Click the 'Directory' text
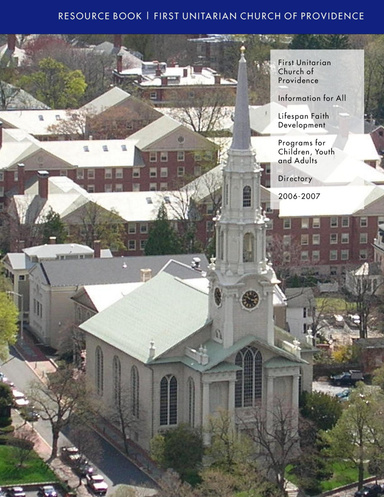This screenshot has height=497, width=384. pos(295,179)
